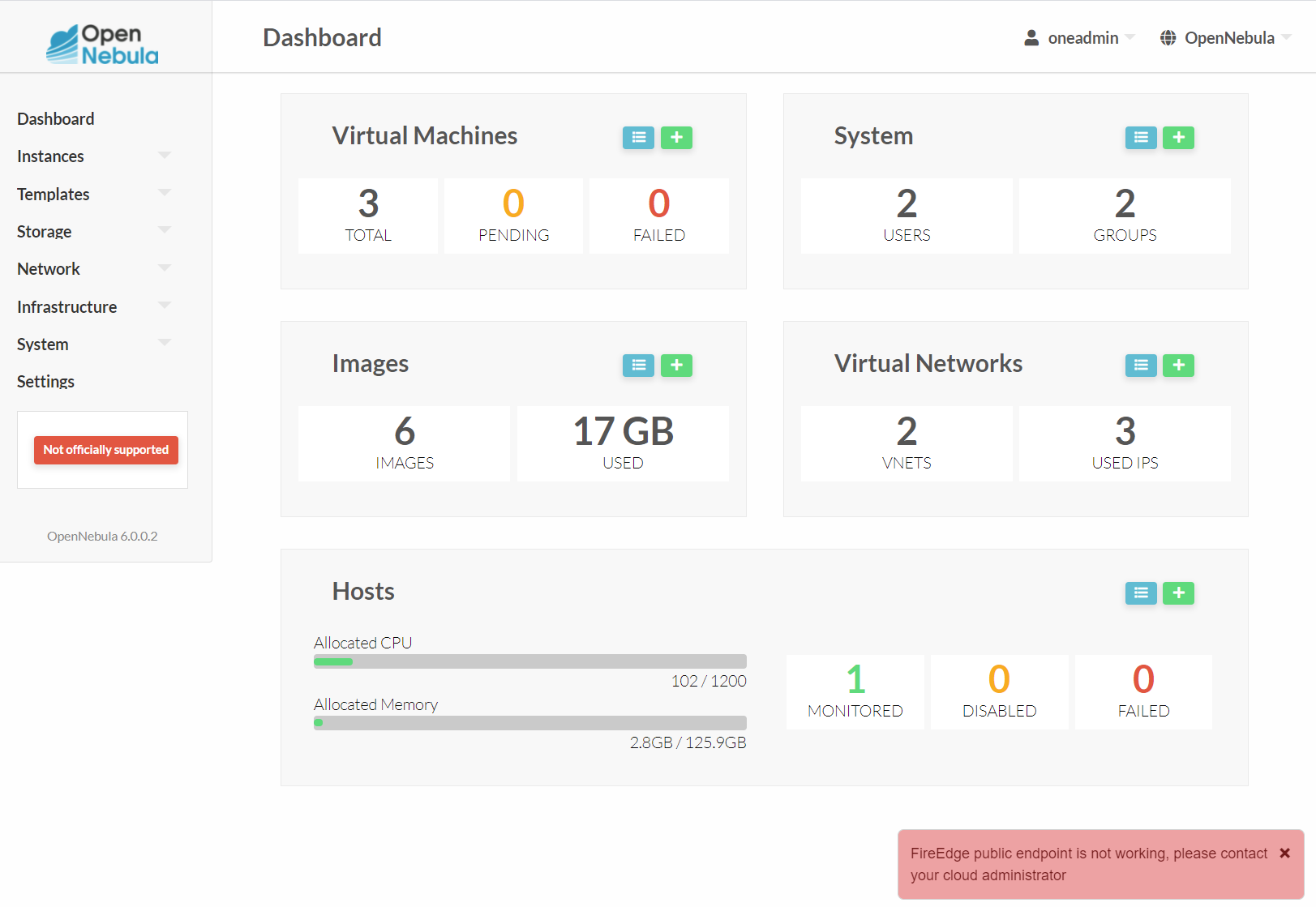This screenshot has width=1316, height=907.
Task: Expand the Infrastructure sidebar section
Action: pos(165,306)
